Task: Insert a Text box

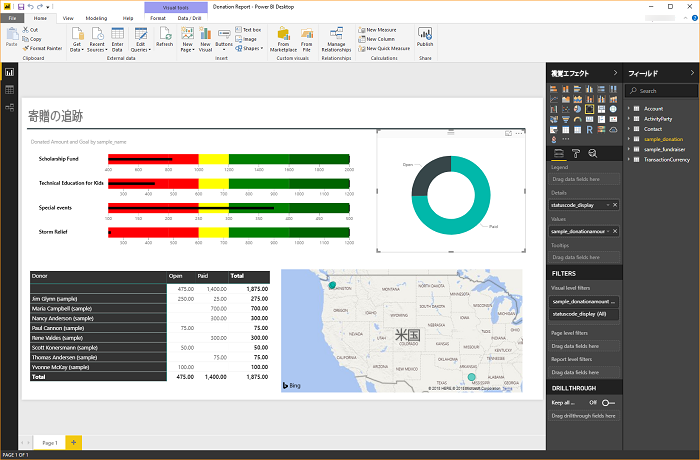Action: tap(252, 30)
